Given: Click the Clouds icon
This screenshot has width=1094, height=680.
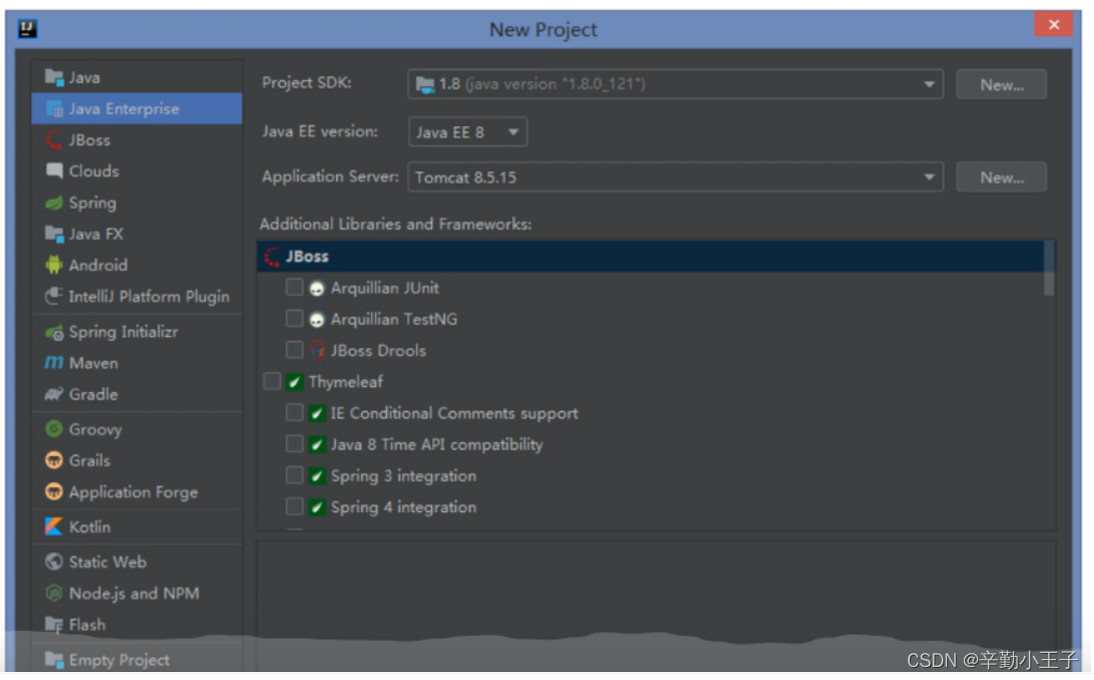Looking at the screenshot, I should (x=54, y=171).
